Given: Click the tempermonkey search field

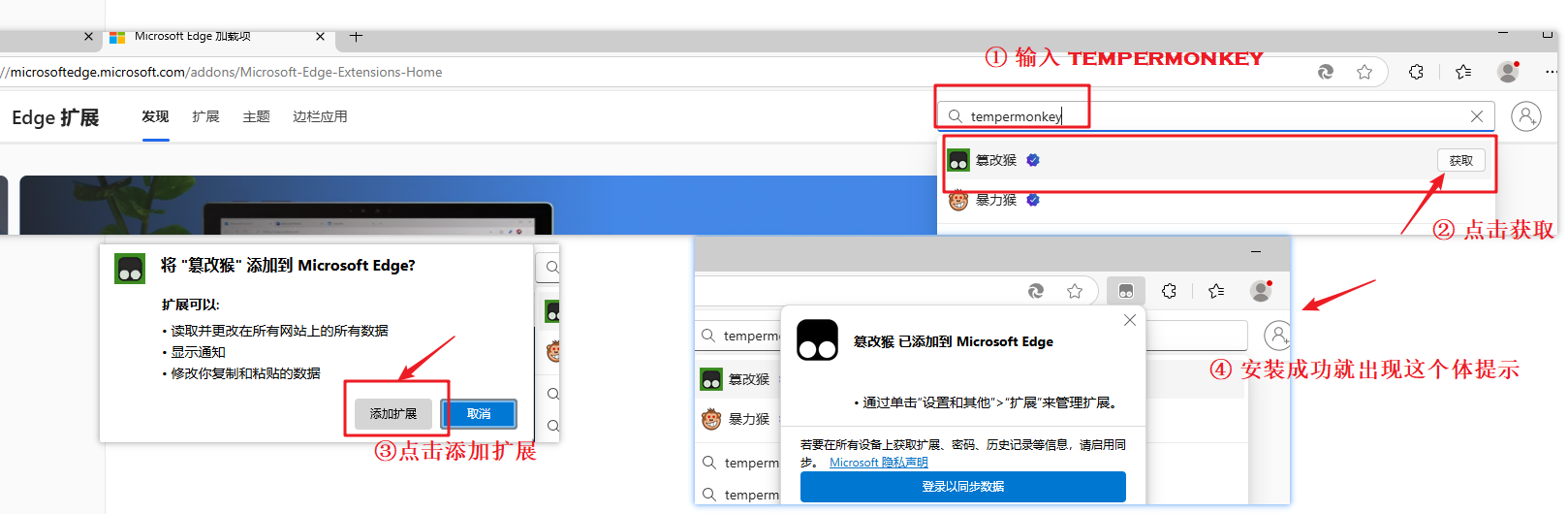Looking at the screenshot, I should click(x=1215, y=116).
